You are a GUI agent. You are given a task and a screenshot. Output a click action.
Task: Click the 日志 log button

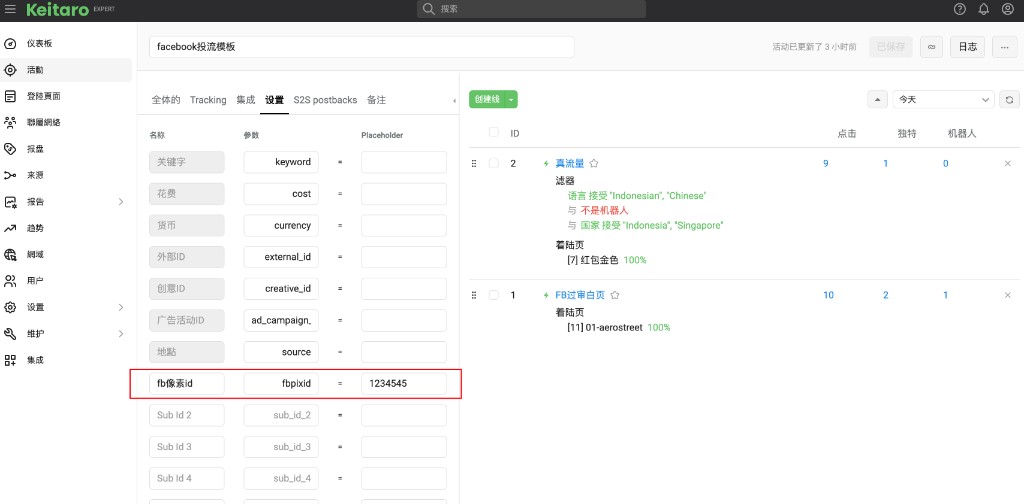coord(967,47)
